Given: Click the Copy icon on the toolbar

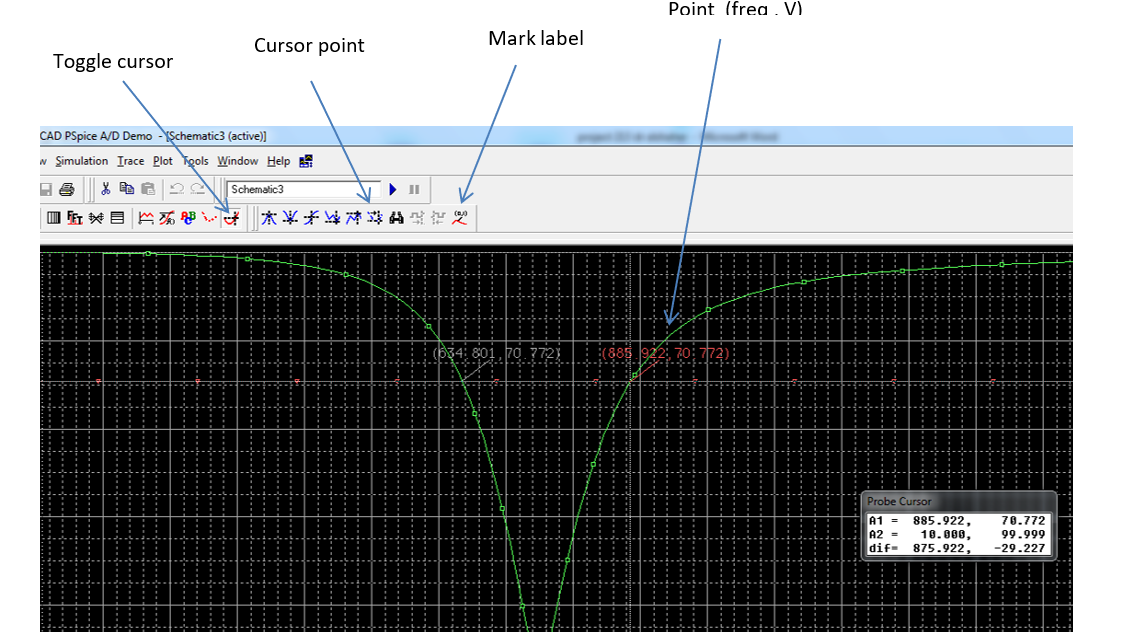Looking at the screenshot, I should click(128, 188).
